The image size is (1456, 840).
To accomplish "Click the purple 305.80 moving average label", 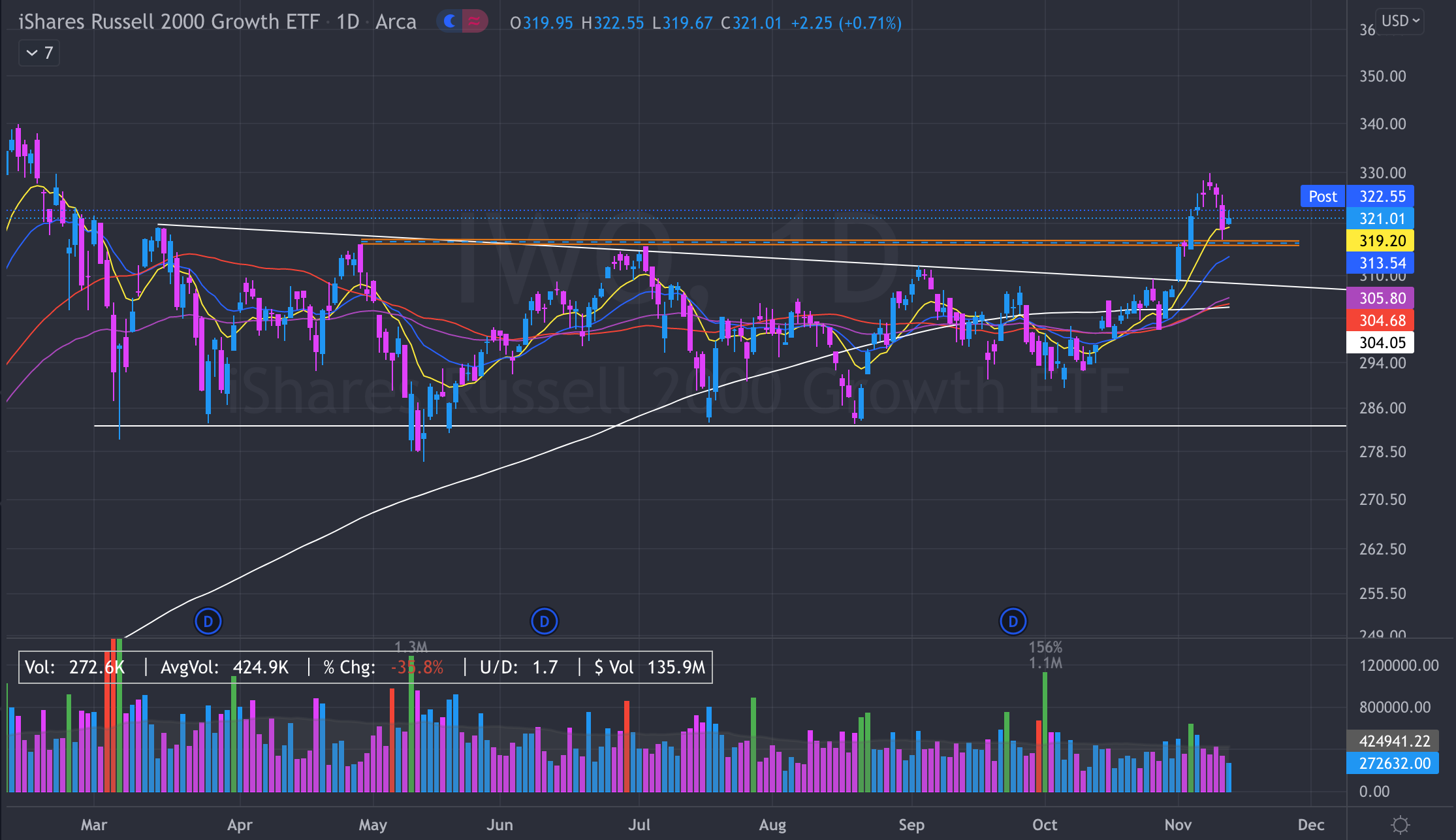I will [x=1381, y=299].
